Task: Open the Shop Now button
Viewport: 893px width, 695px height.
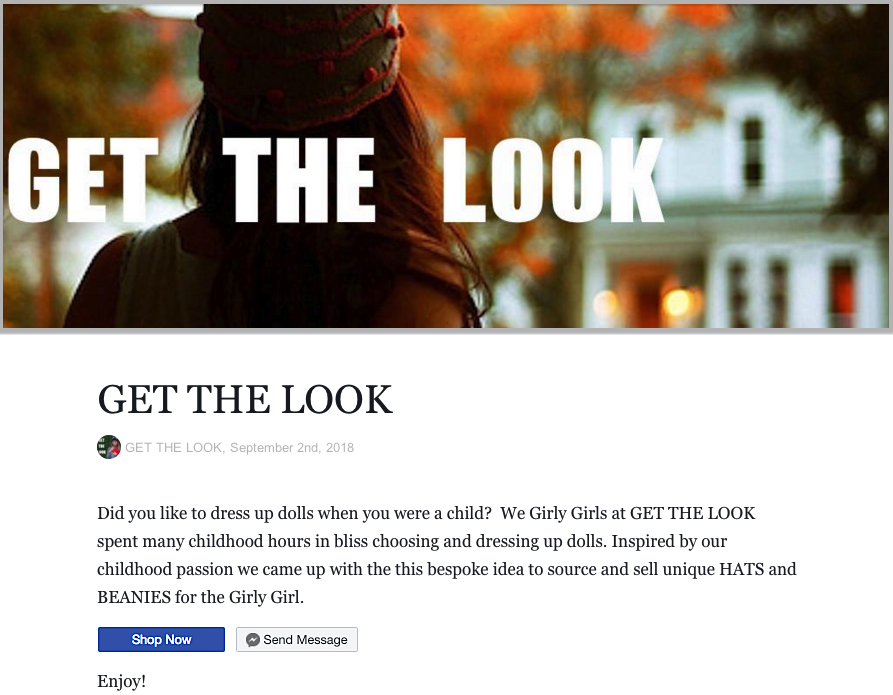Action: point(161,640)
